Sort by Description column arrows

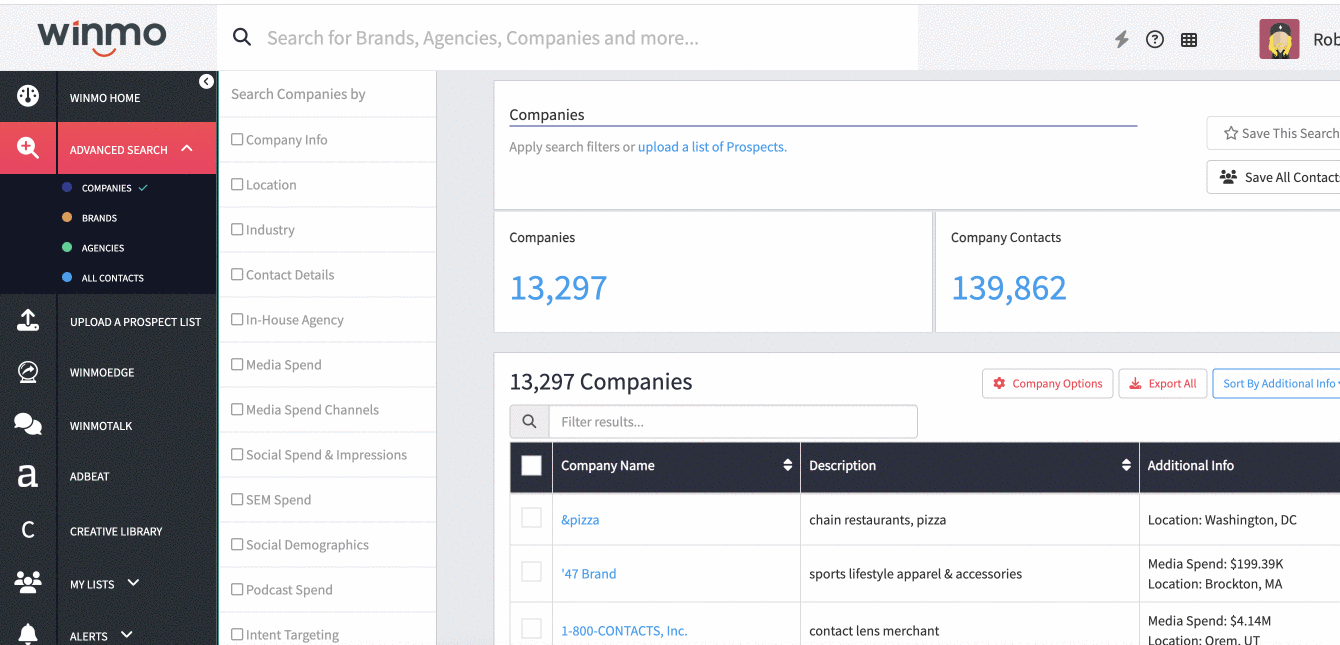coord(1126,465)
